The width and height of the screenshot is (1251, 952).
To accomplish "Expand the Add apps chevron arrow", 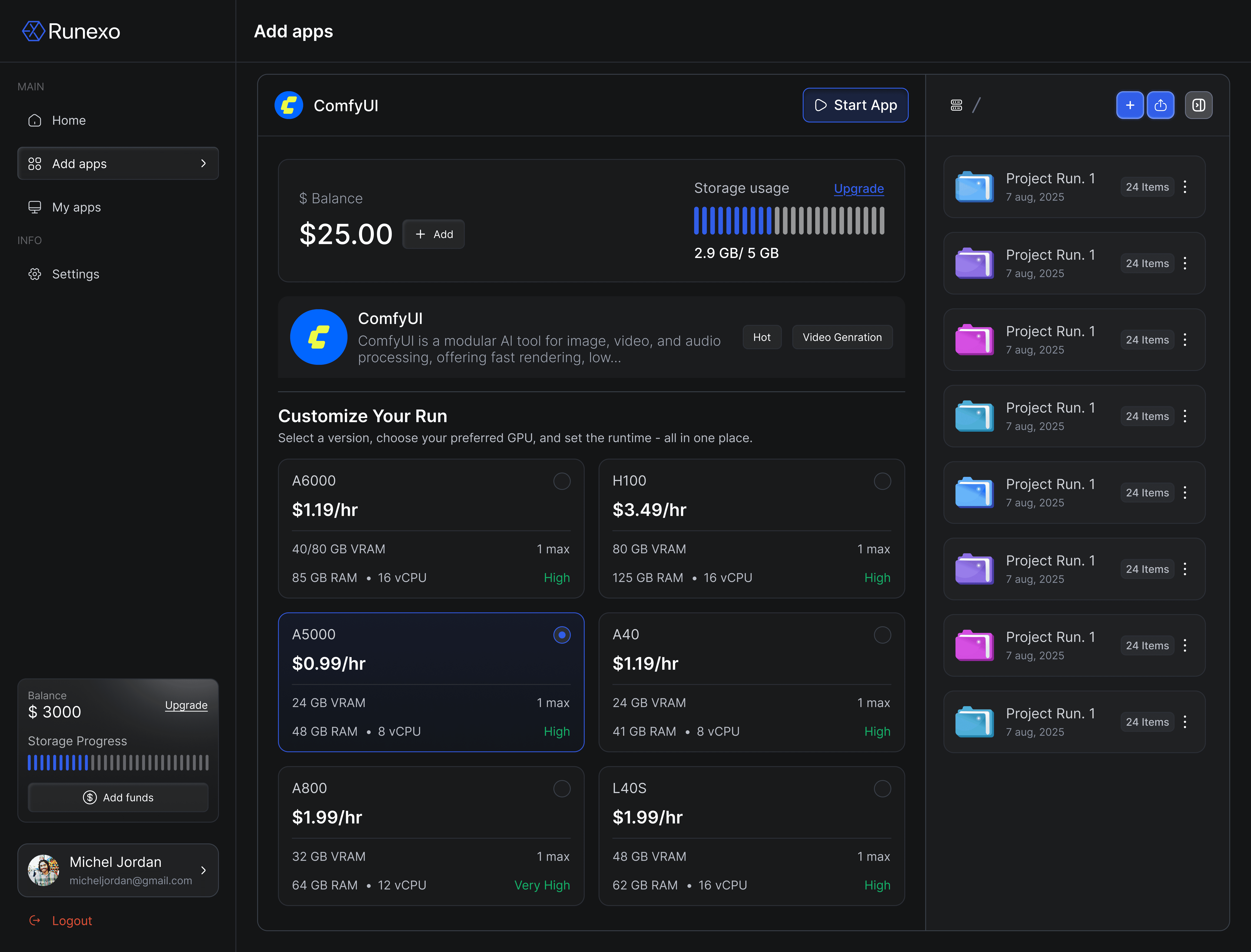I will coord(204,164).
